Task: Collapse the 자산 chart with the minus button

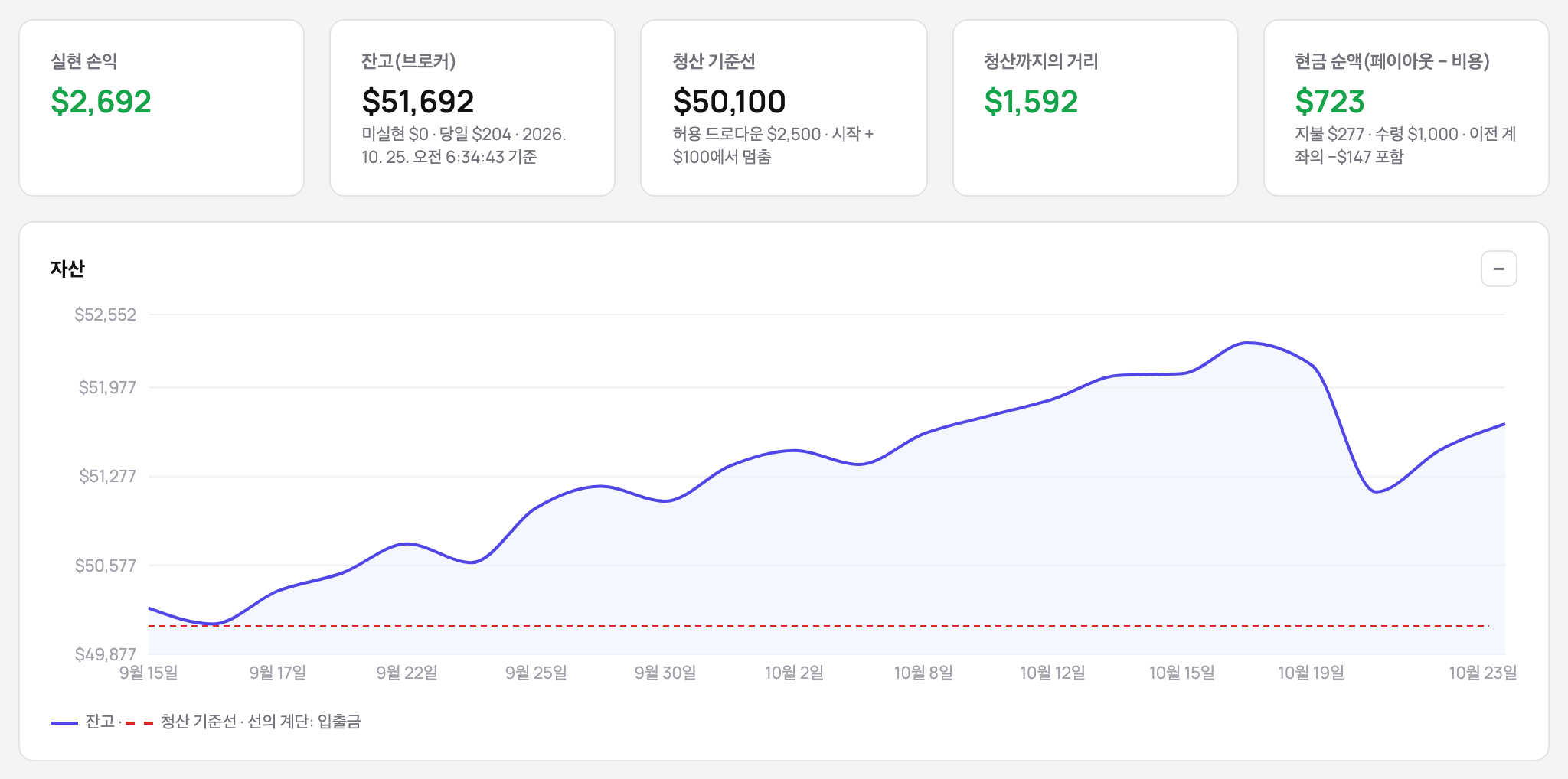Action: click(1498, 269)
